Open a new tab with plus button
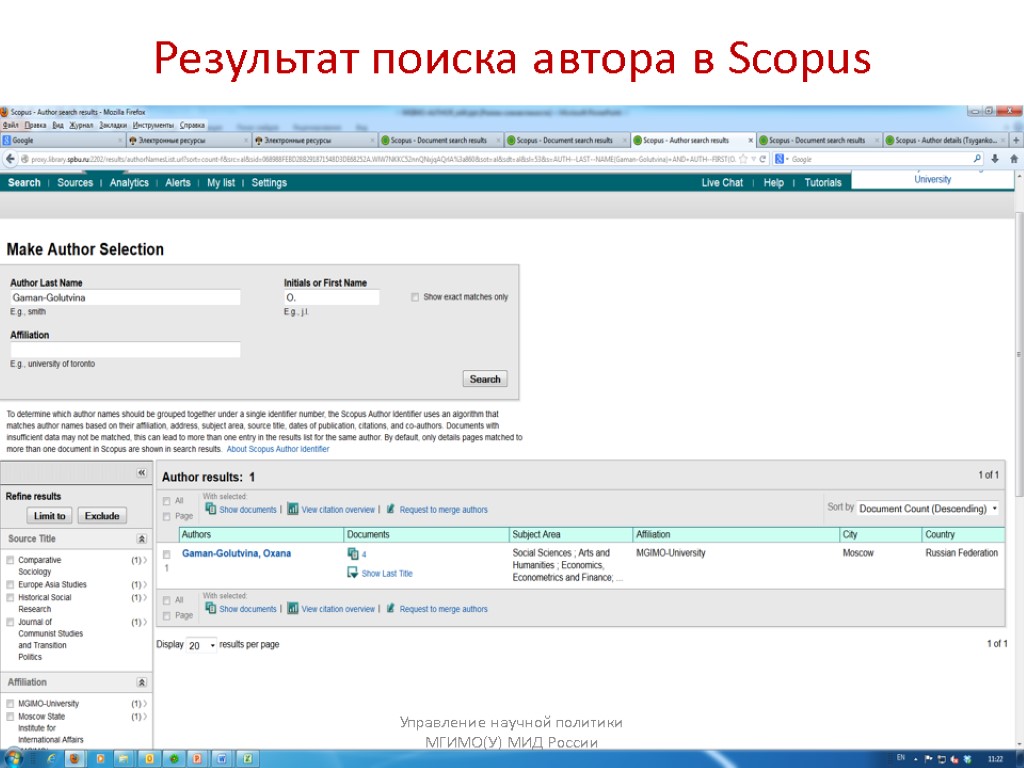The image size is (1024, 768). pos(1016,140)
